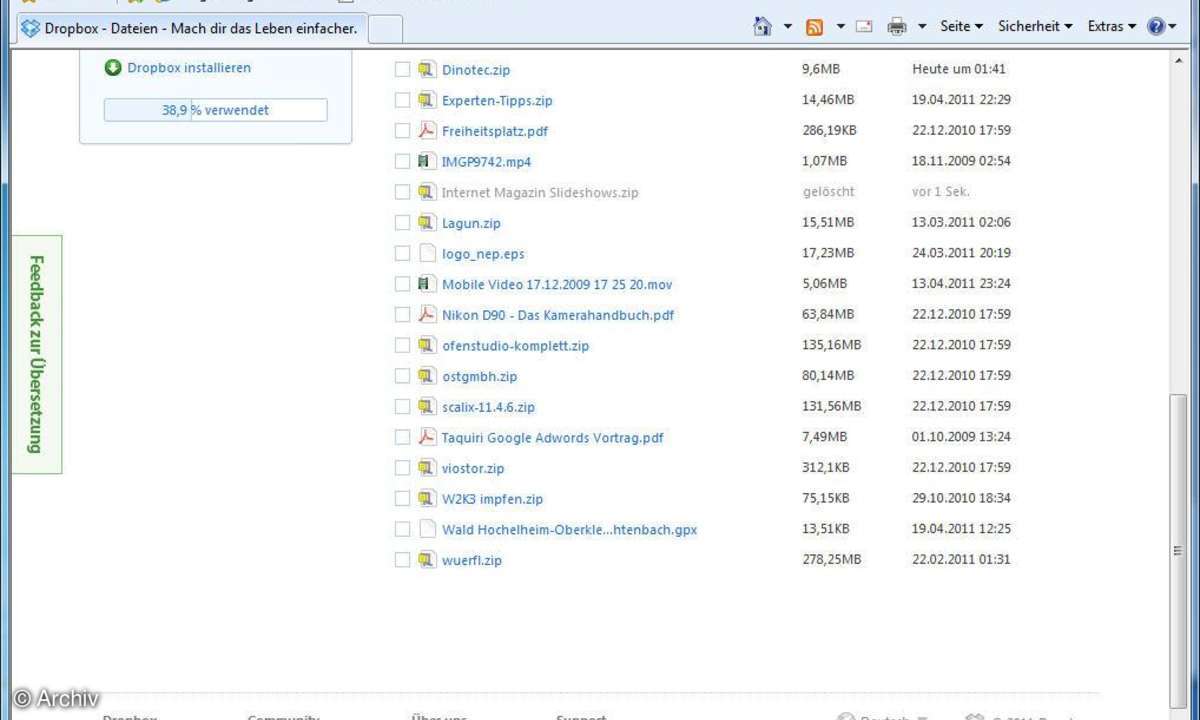This screenshot has height=720, width=1200.
Task: Tick the checkbox for logo_nep.eps
Action: coord(402,253)
